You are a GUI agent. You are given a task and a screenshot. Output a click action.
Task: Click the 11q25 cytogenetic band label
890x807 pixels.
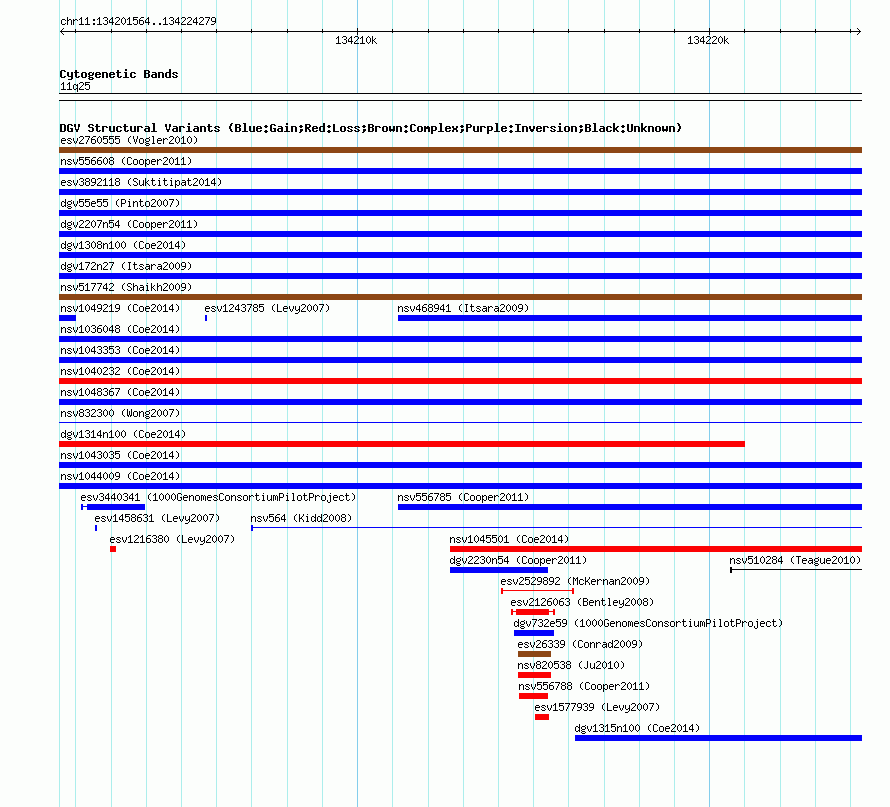[x=75, y=86]
